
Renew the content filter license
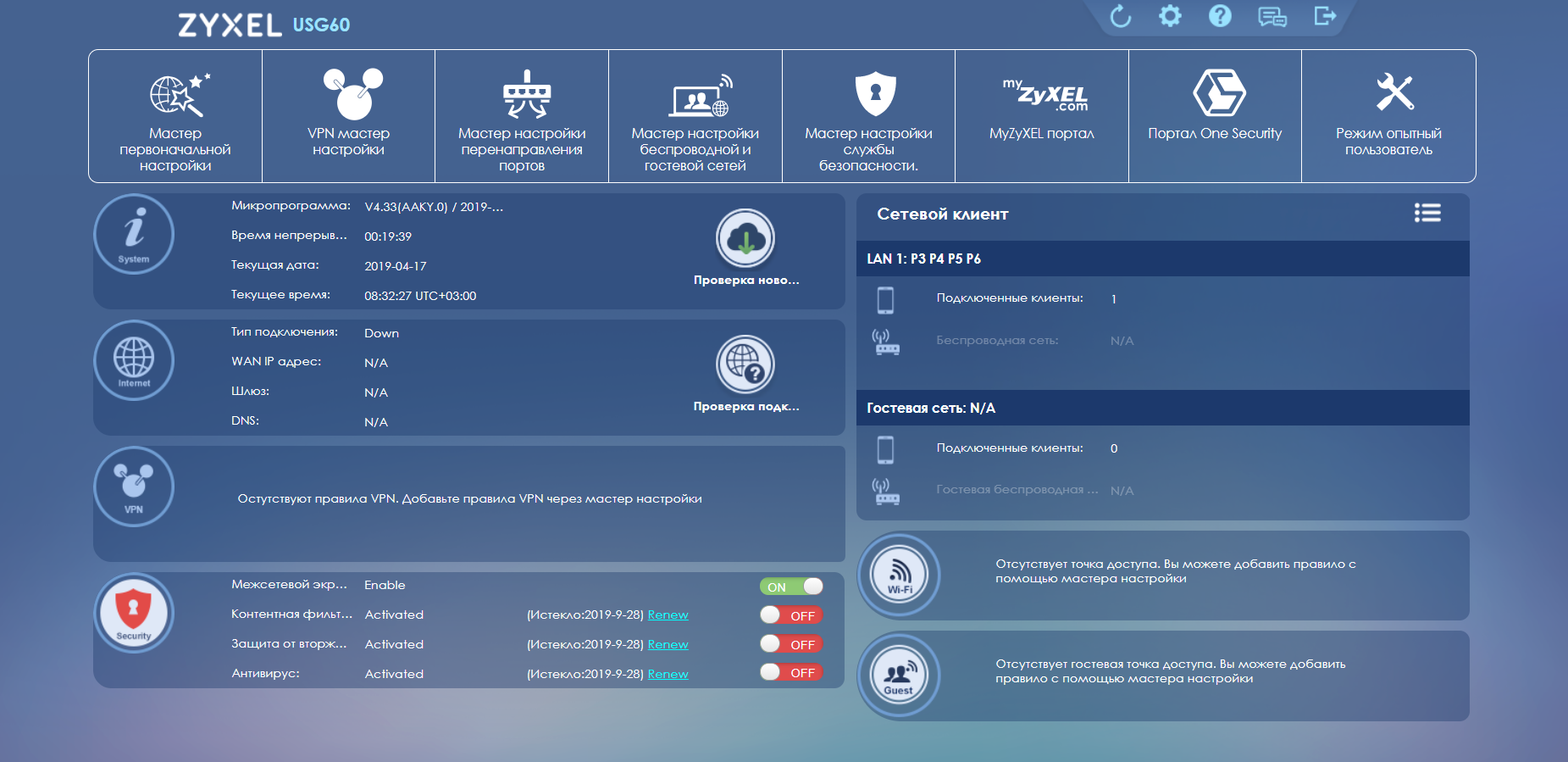[668, 615]
